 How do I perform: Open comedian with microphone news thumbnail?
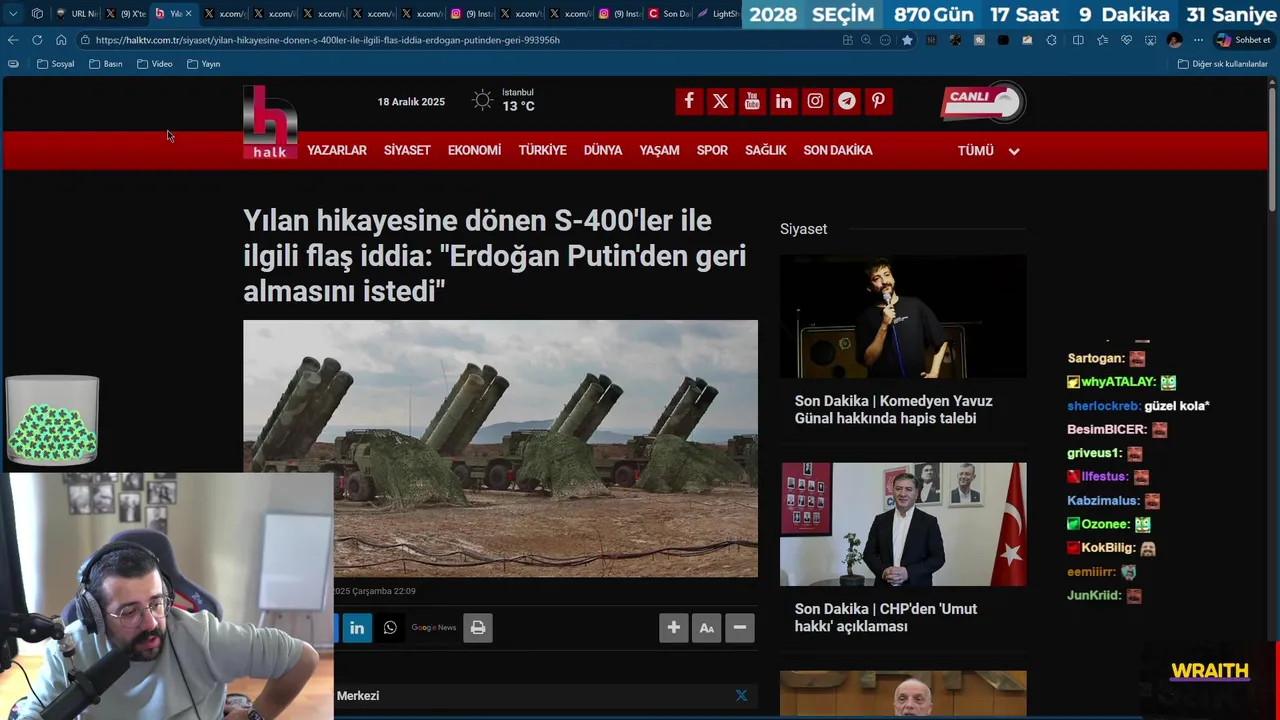[903, 316]
